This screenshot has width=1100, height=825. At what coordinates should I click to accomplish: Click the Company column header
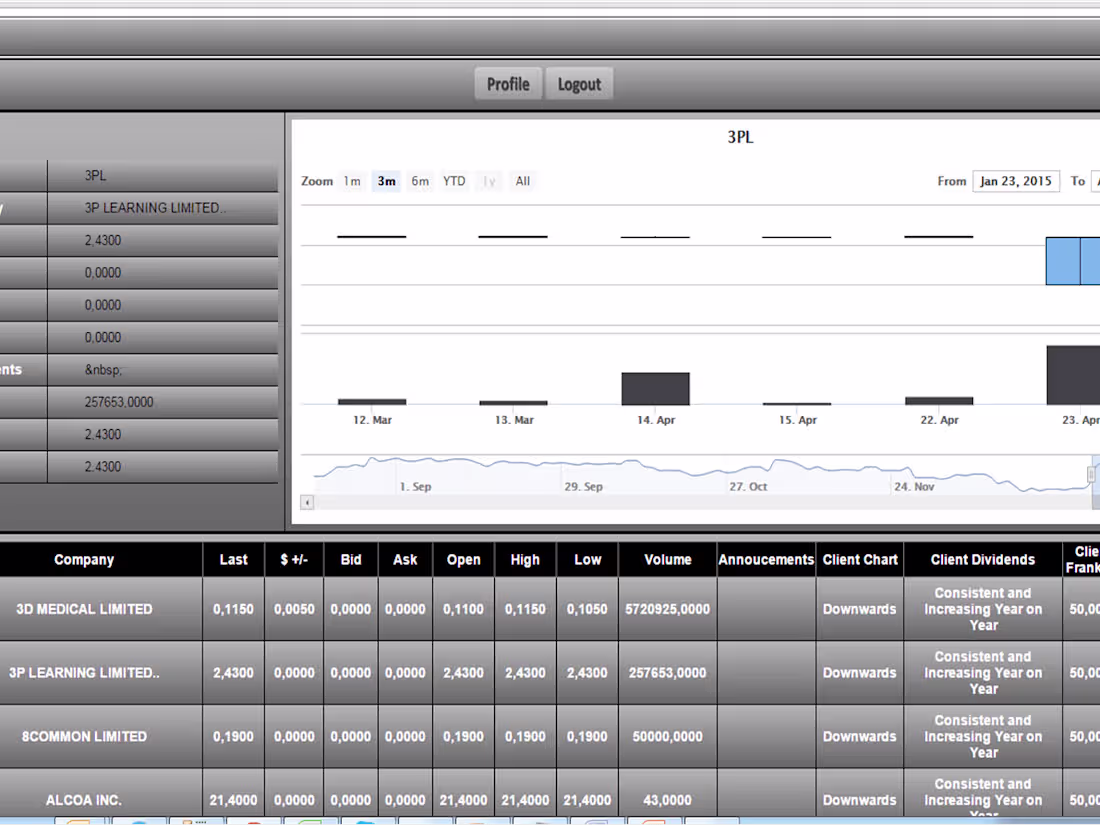coord(84,560)
